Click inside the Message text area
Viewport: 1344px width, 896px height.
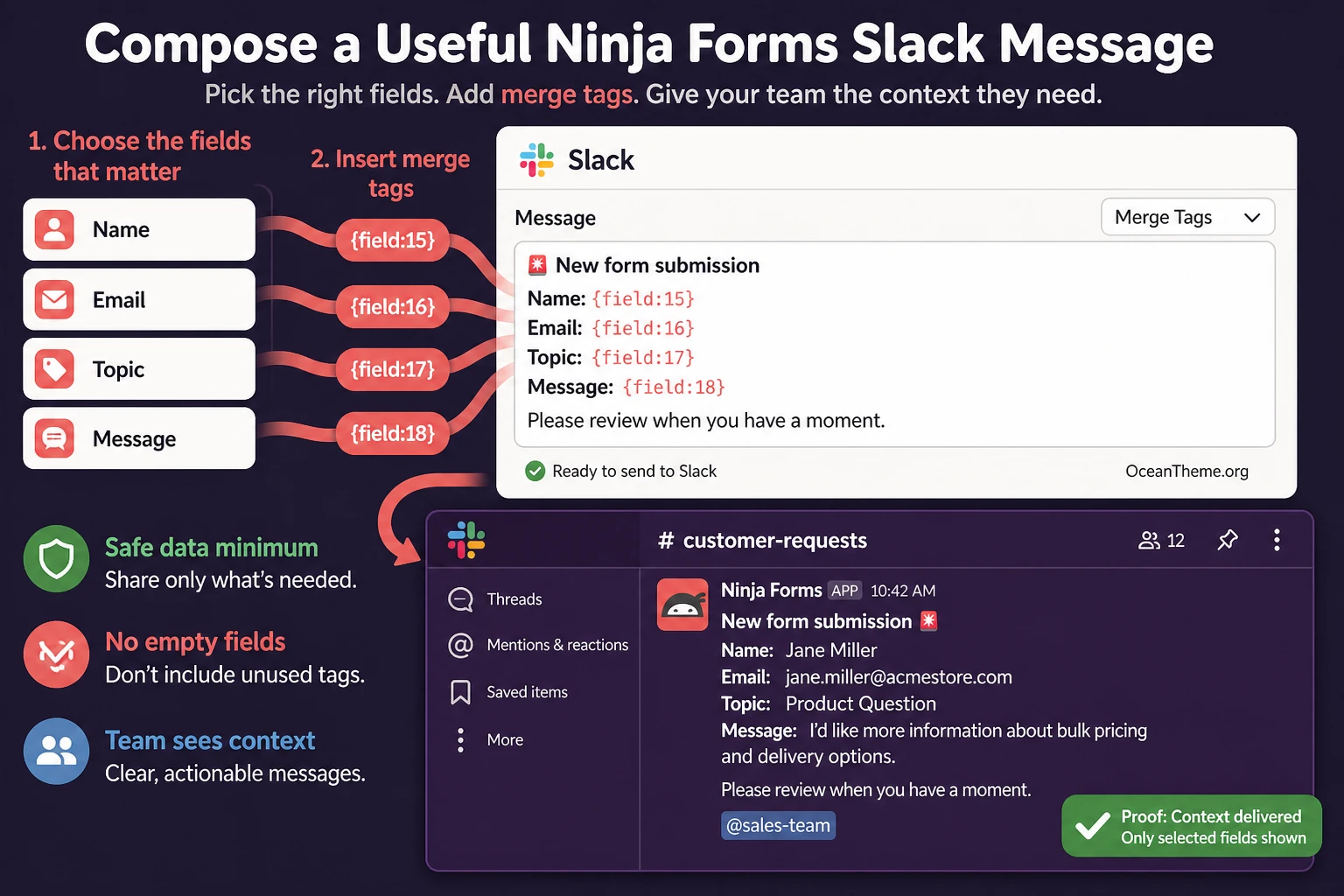point(894,344)
